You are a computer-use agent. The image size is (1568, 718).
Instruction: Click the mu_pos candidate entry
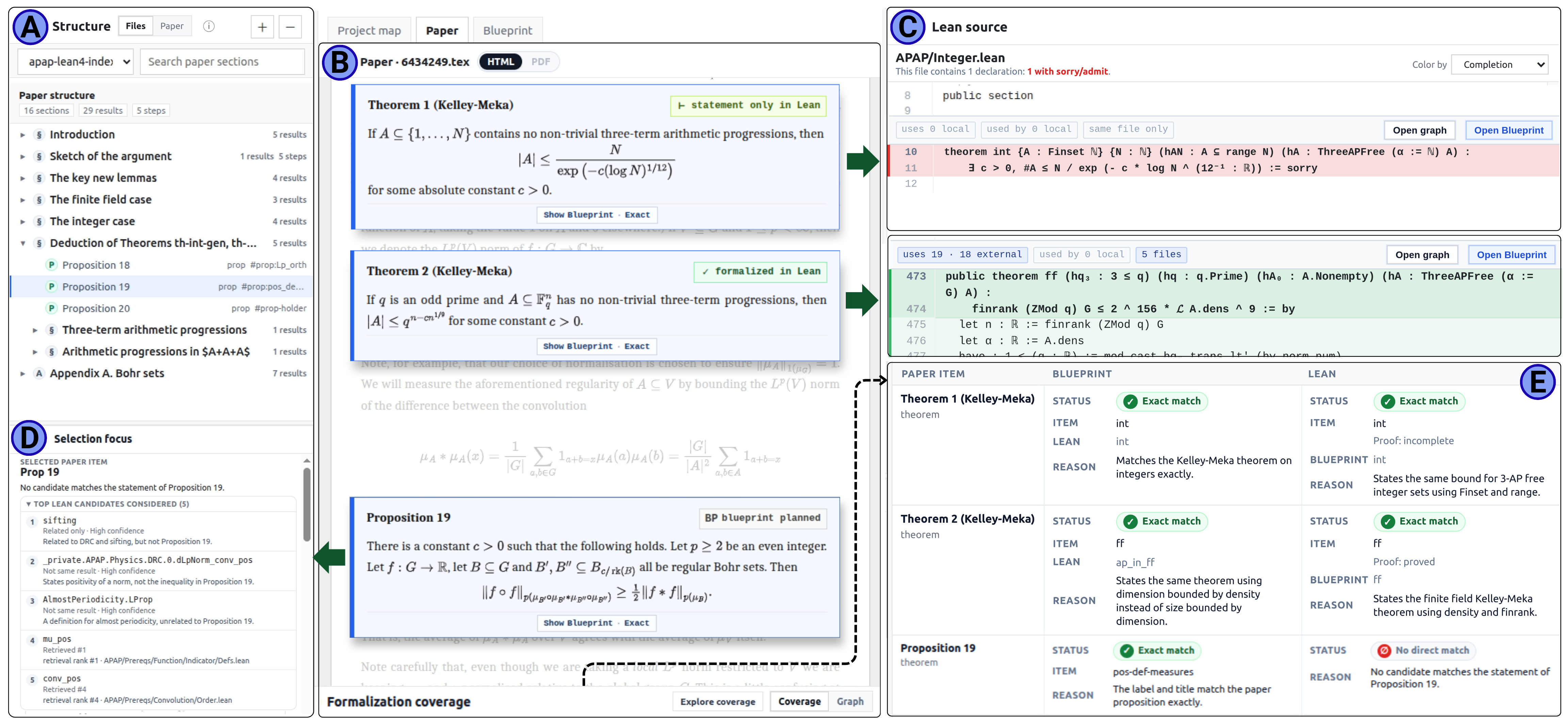point(158,649)
